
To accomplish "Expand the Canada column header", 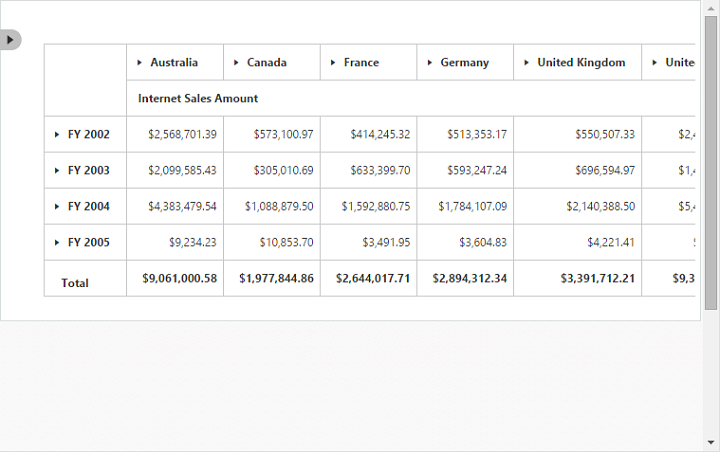I will (236, 62).
